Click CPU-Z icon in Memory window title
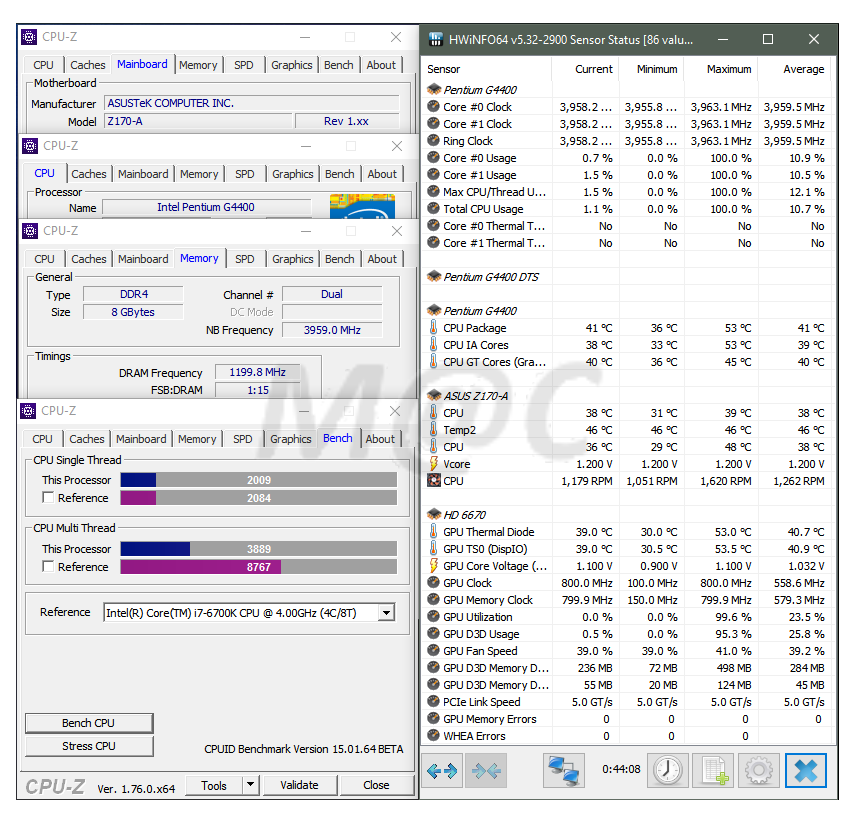Screen dimensions: 855x823 (x=29, y=231)
